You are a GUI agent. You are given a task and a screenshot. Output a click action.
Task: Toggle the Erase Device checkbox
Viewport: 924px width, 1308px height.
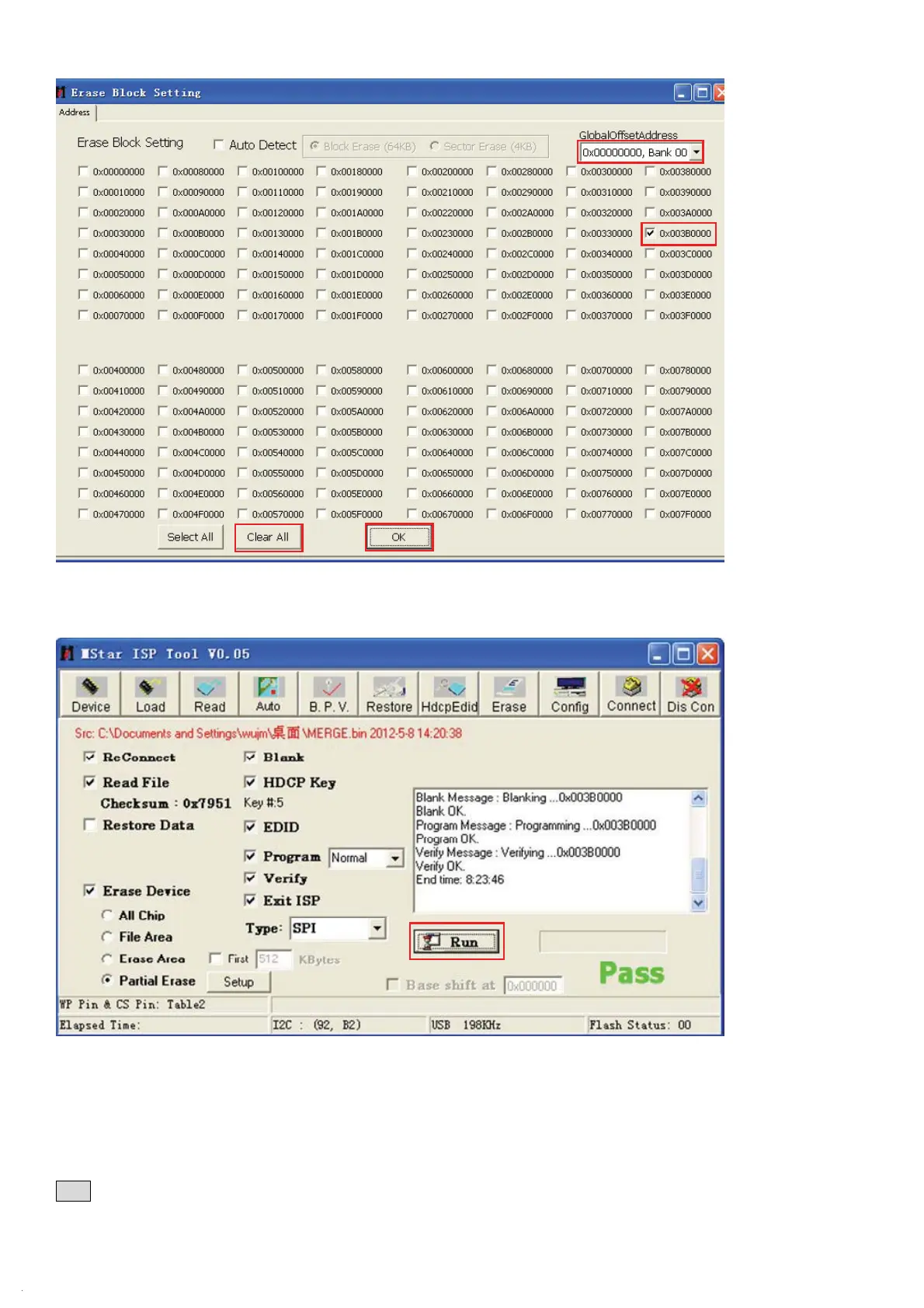[89, 891]
